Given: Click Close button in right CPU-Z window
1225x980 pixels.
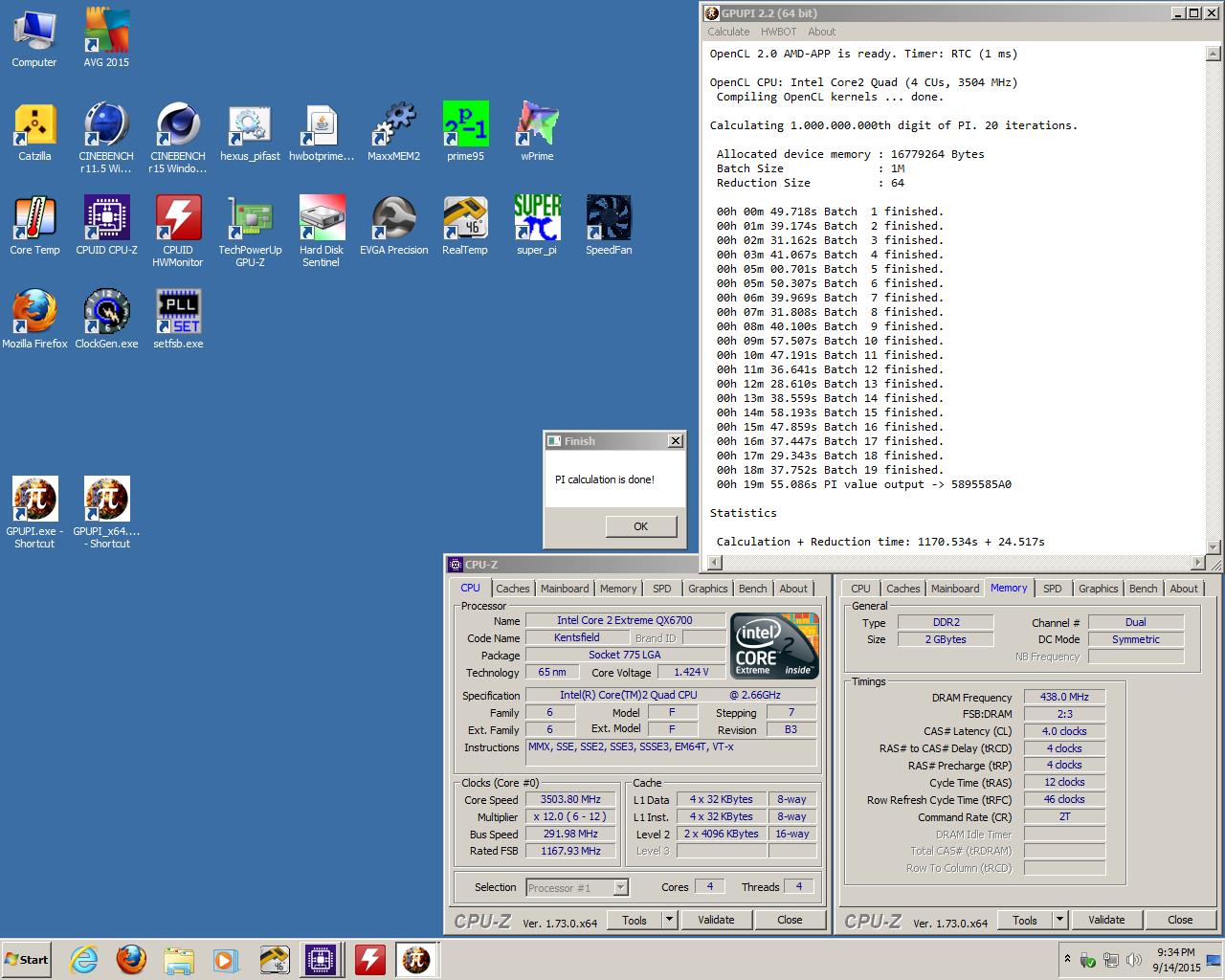Looking at the screenshot, I should pyautogui.click(x=1180, y=920).
